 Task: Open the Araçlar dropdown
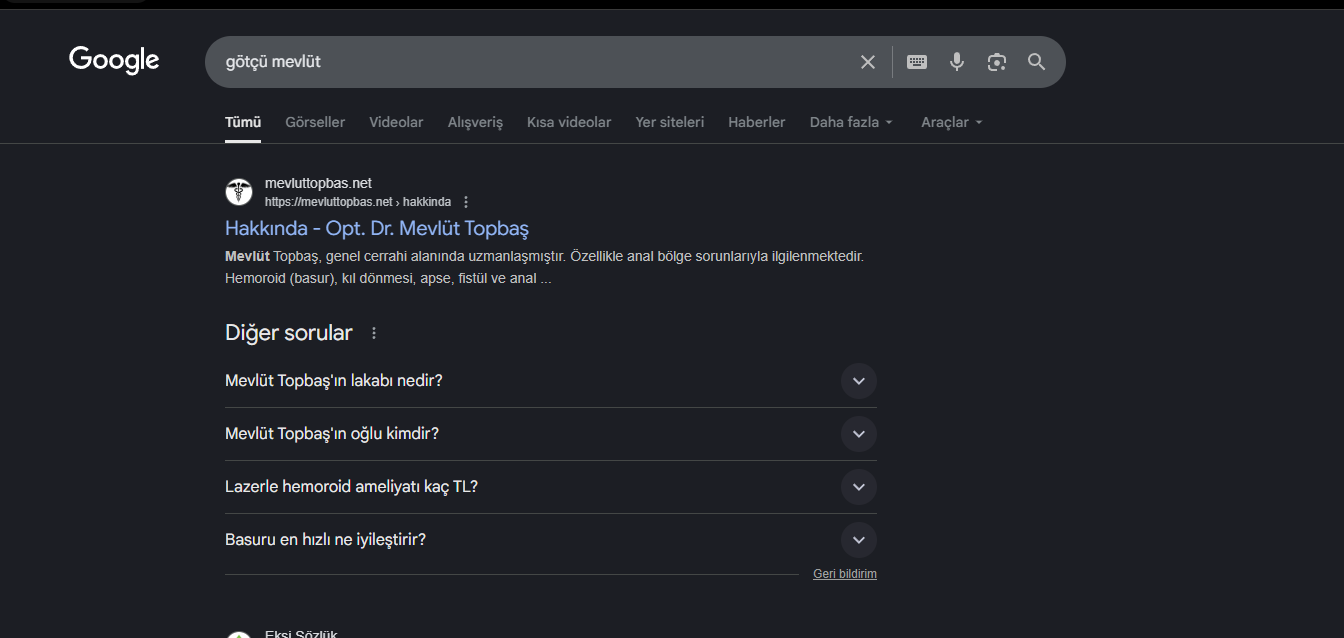[952, 122]
